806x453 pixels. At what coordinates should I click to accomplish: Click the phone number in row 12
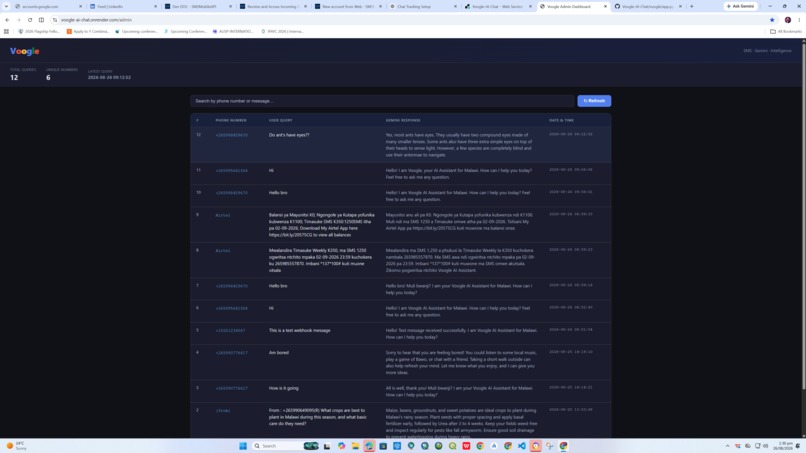point(231,135)
